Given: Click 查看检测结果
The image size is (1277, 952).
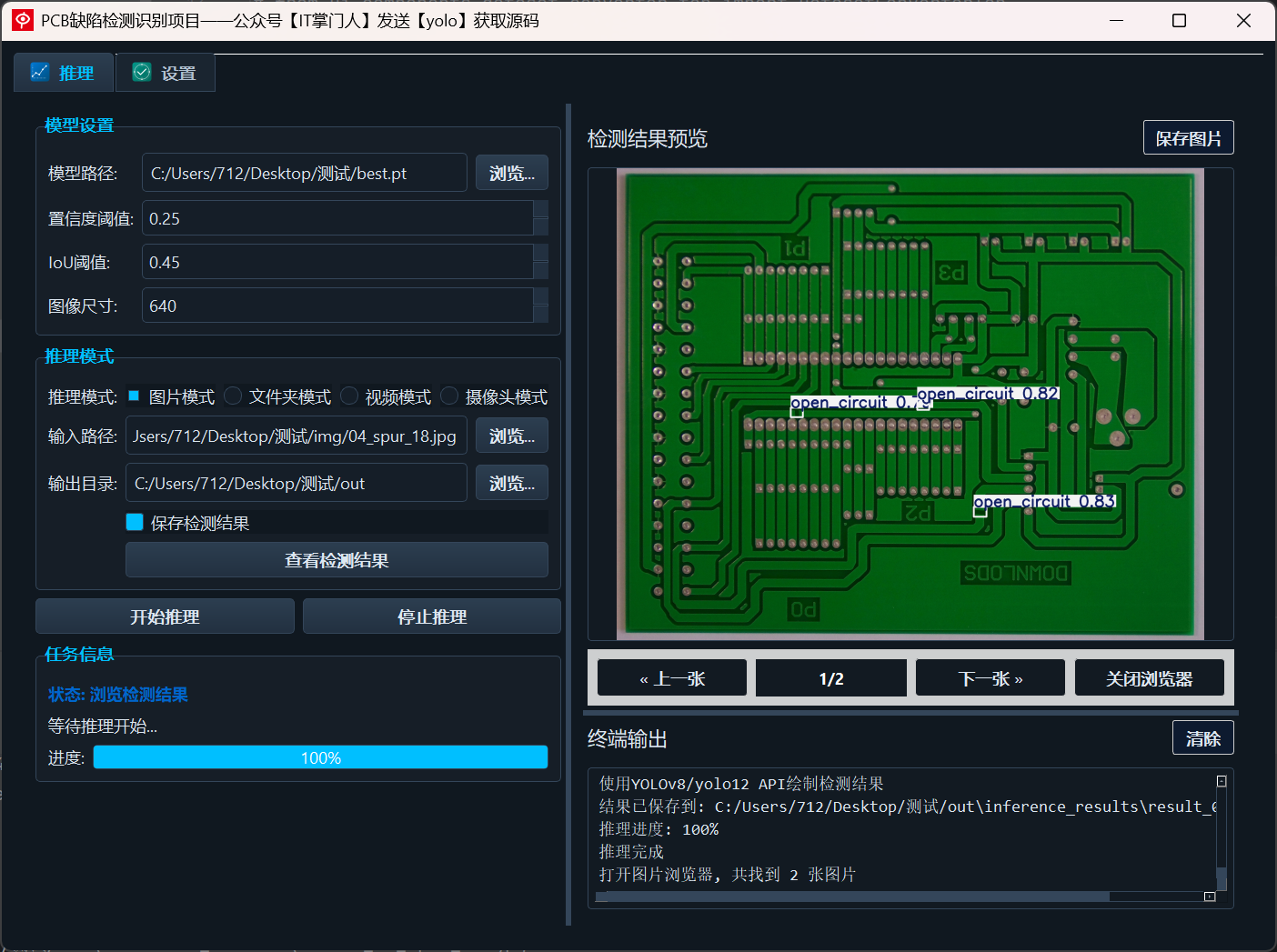Looking at the screenshot, I should pos(336,560).
